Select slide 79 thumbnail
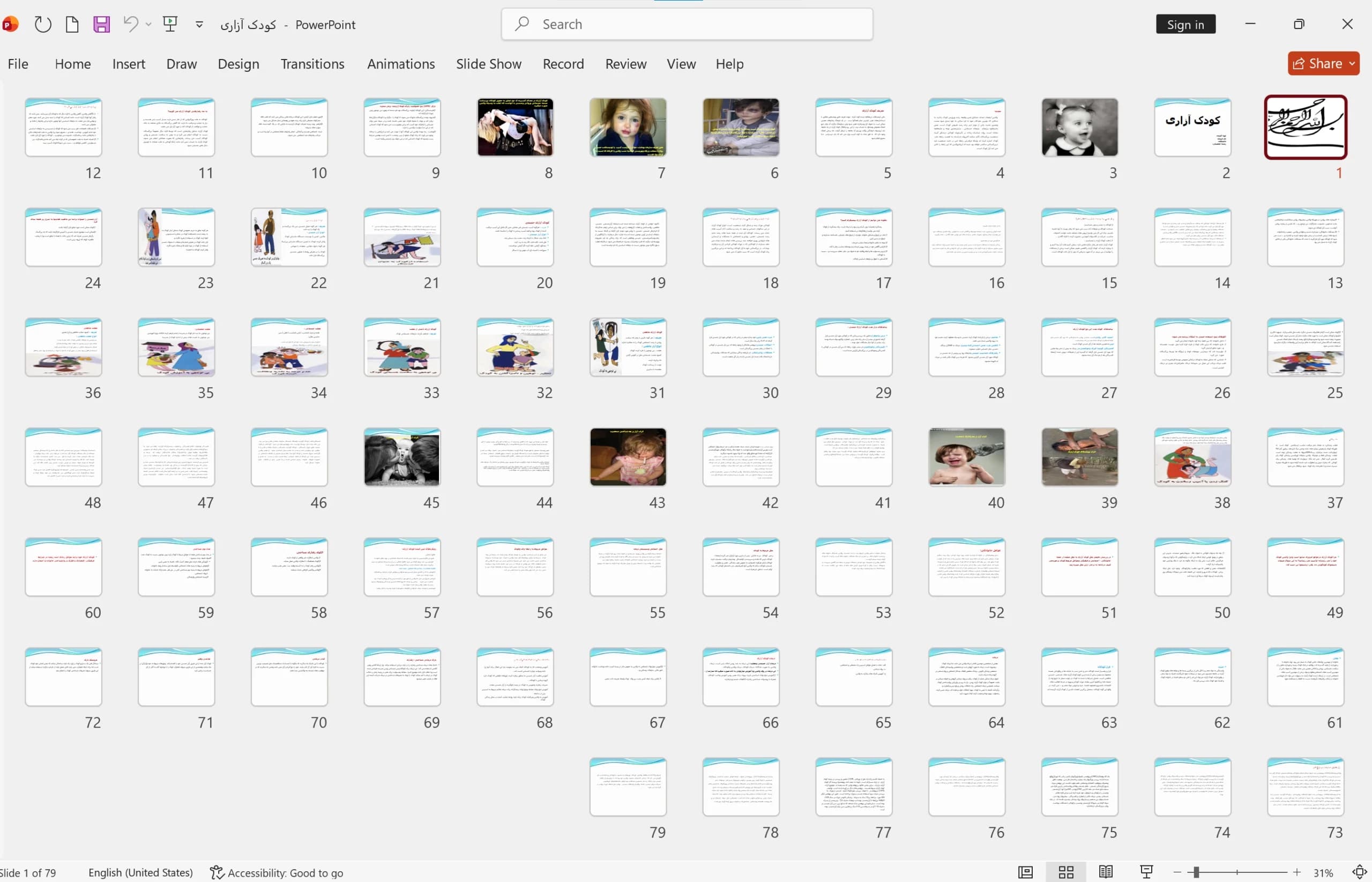 pos(628,787)
